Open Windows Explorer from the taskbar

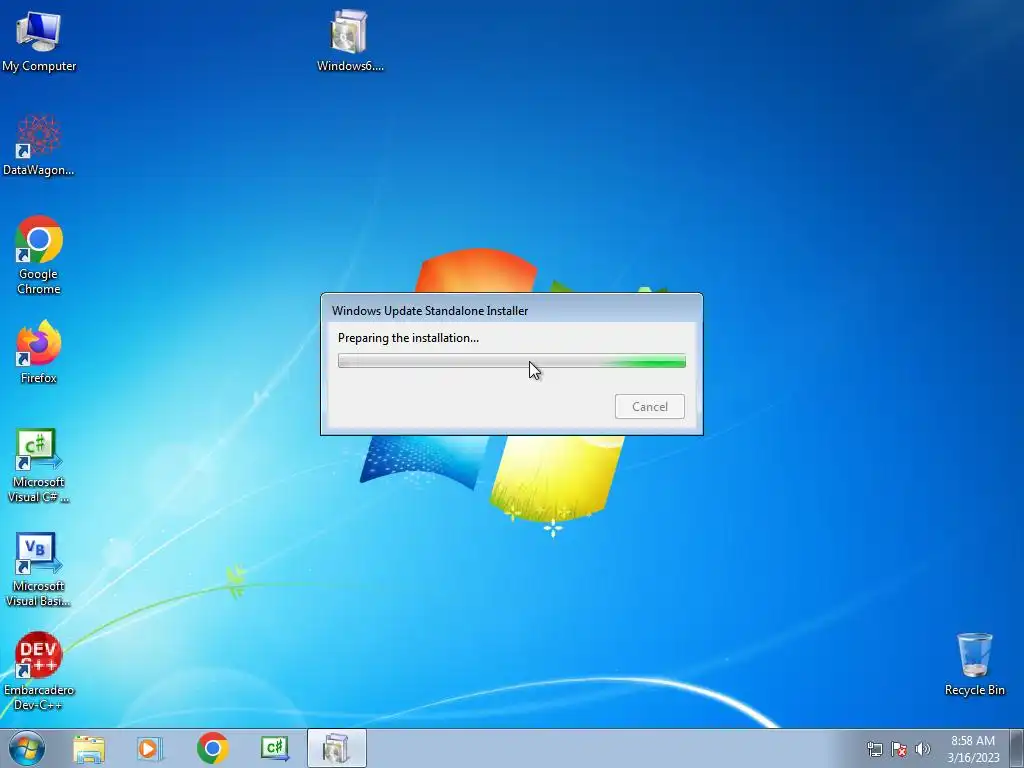[x=89, y=749]
